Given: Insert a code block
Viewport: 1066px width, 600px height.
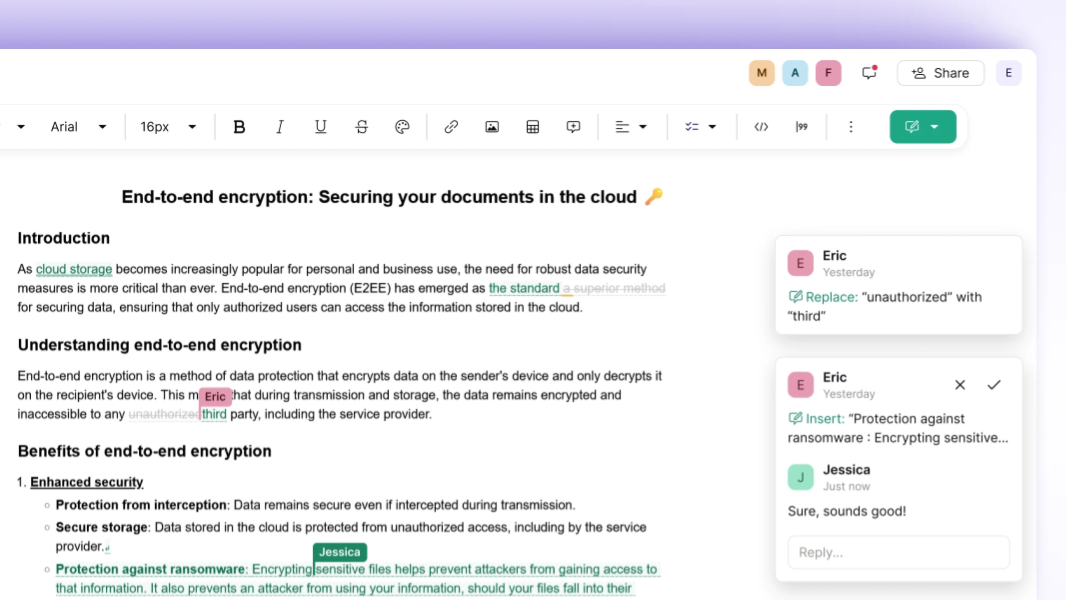Looking at the screenshot, I should [761, 127].
